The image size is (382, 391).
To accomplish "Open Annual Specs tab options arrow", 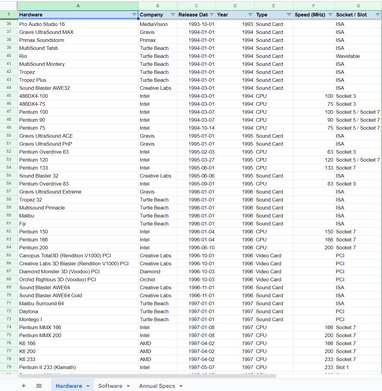I will click(181, 386).
